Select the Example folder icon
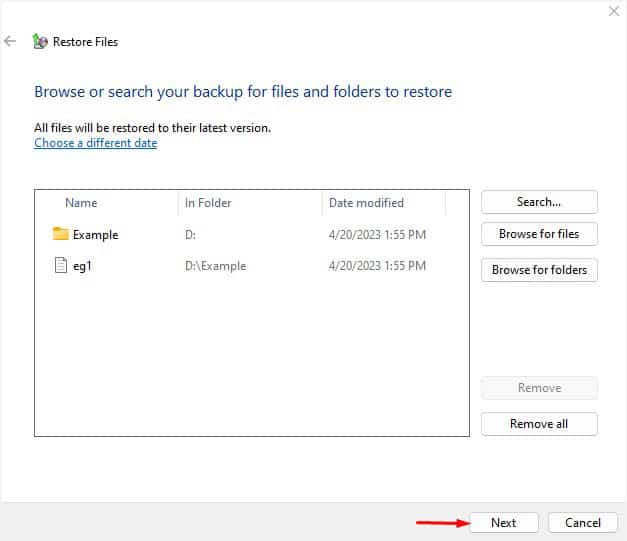The image size is (627, 541). pyautogui.click(x=60, y=234)
